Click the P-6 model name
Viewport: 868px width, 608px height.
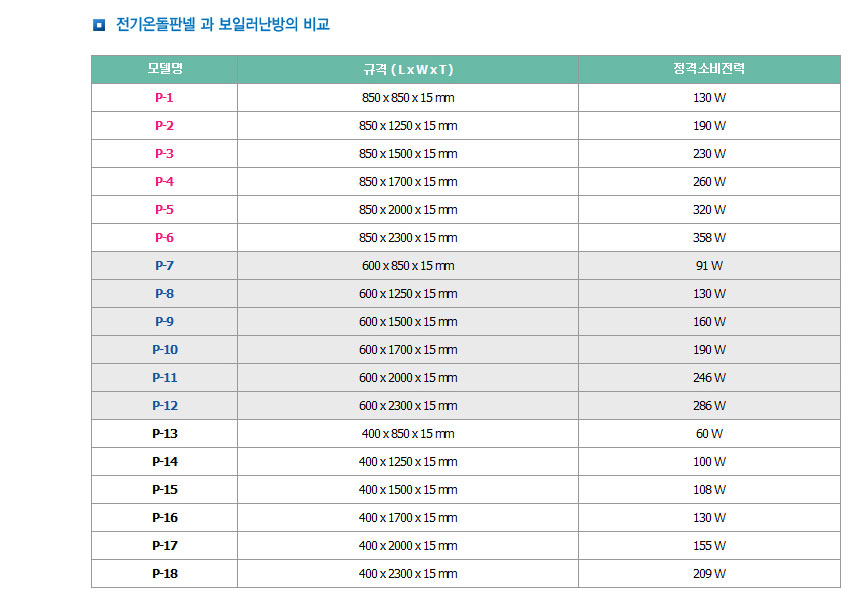[x=164, y=238]
